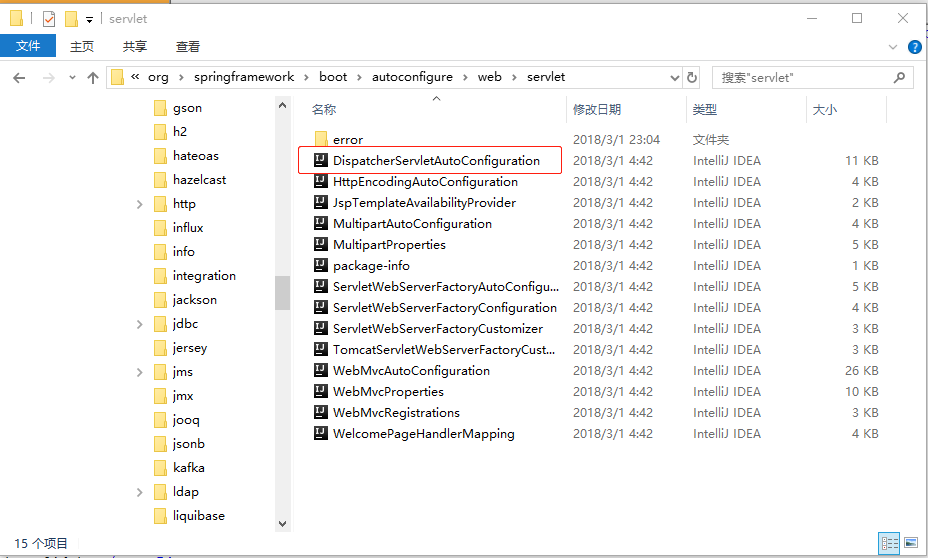Click navigation tree scrollbar up arrow
This screenshot has width=928, height=558.
[x=282, y=105]
